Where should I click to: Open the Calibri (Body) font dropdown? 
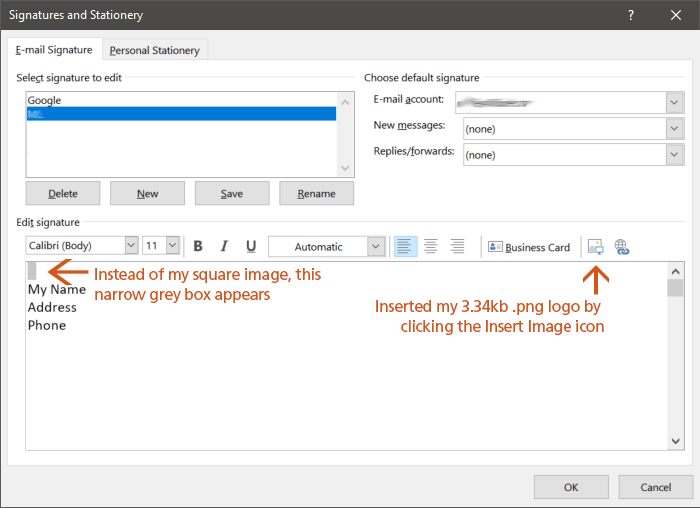tap(131, 245)
